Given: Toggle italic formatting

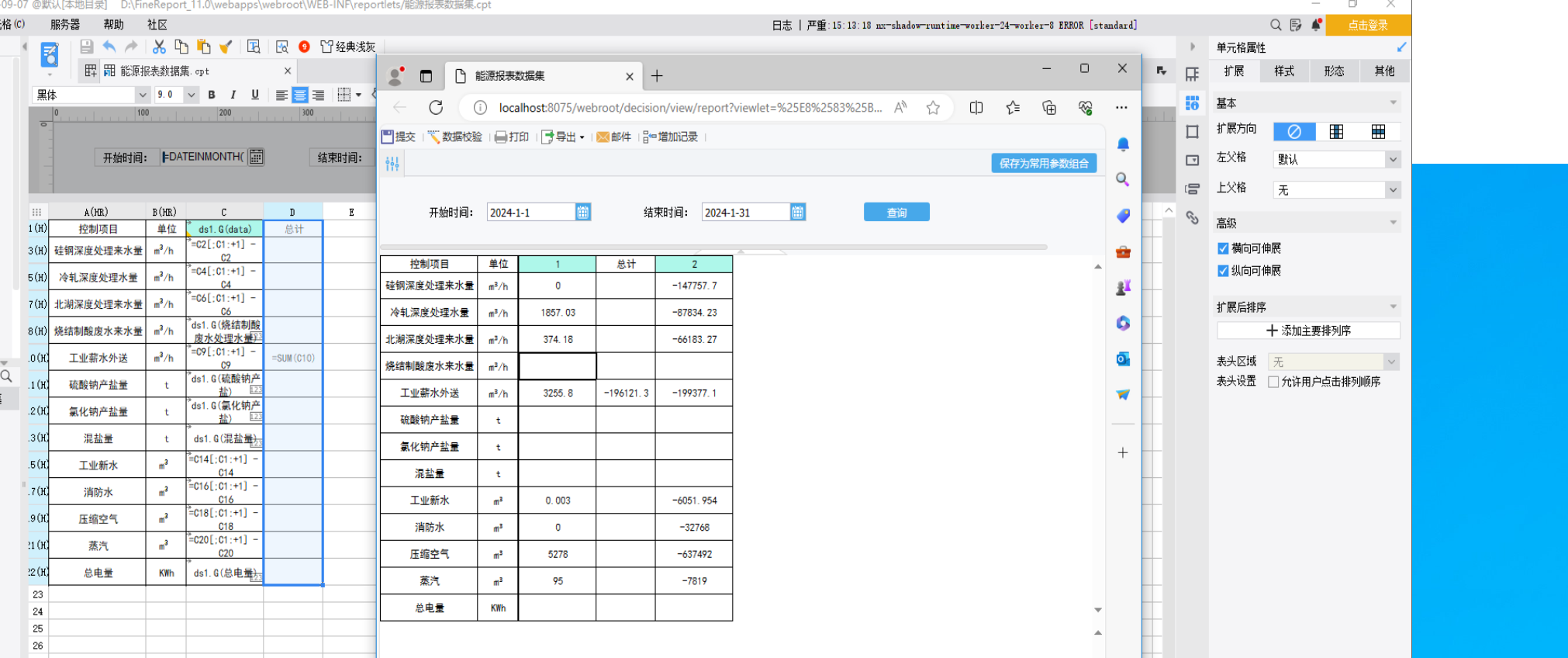Looking at the screenshot, I should pyautogui.click(x=233, y=95).
